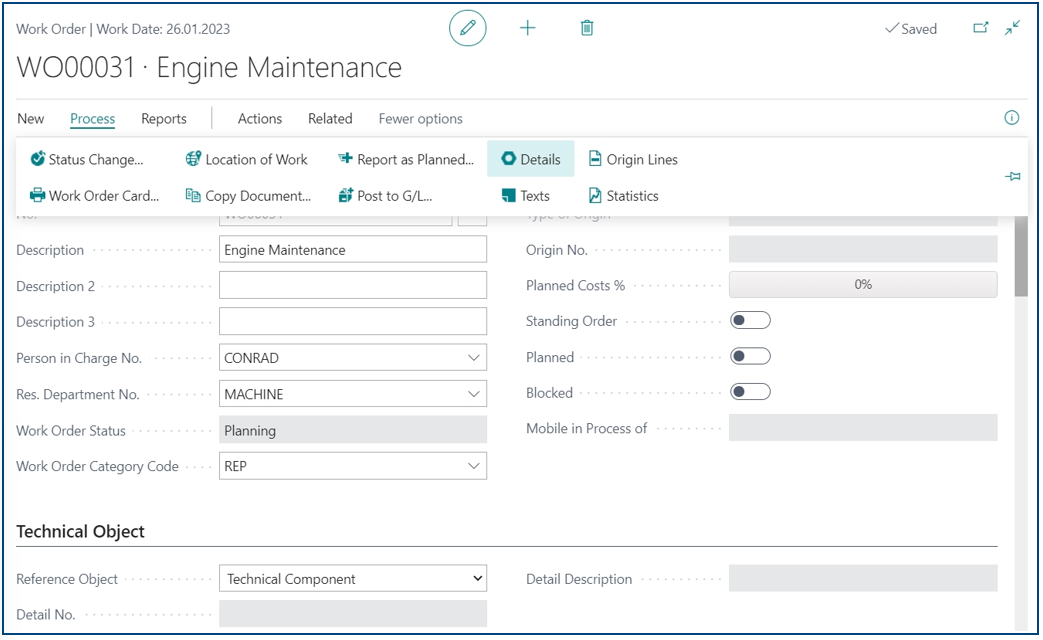Click the Res. Department No. field MACHINE
The width and height of the screenshot is (1043, 640).
(353, 394)
